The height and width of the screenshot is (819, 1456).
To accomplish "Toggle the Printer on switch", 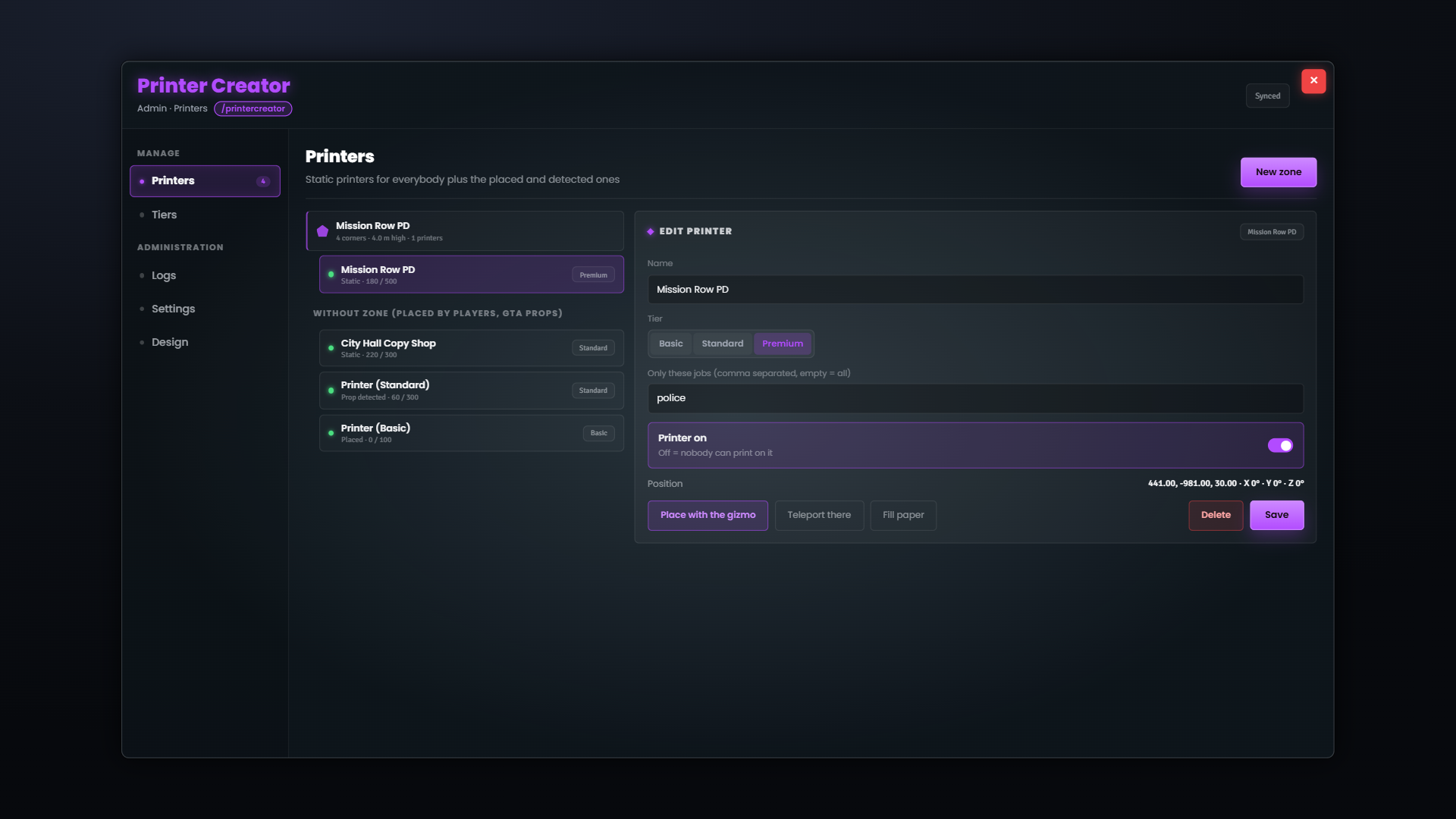I will pos(1280,446).
